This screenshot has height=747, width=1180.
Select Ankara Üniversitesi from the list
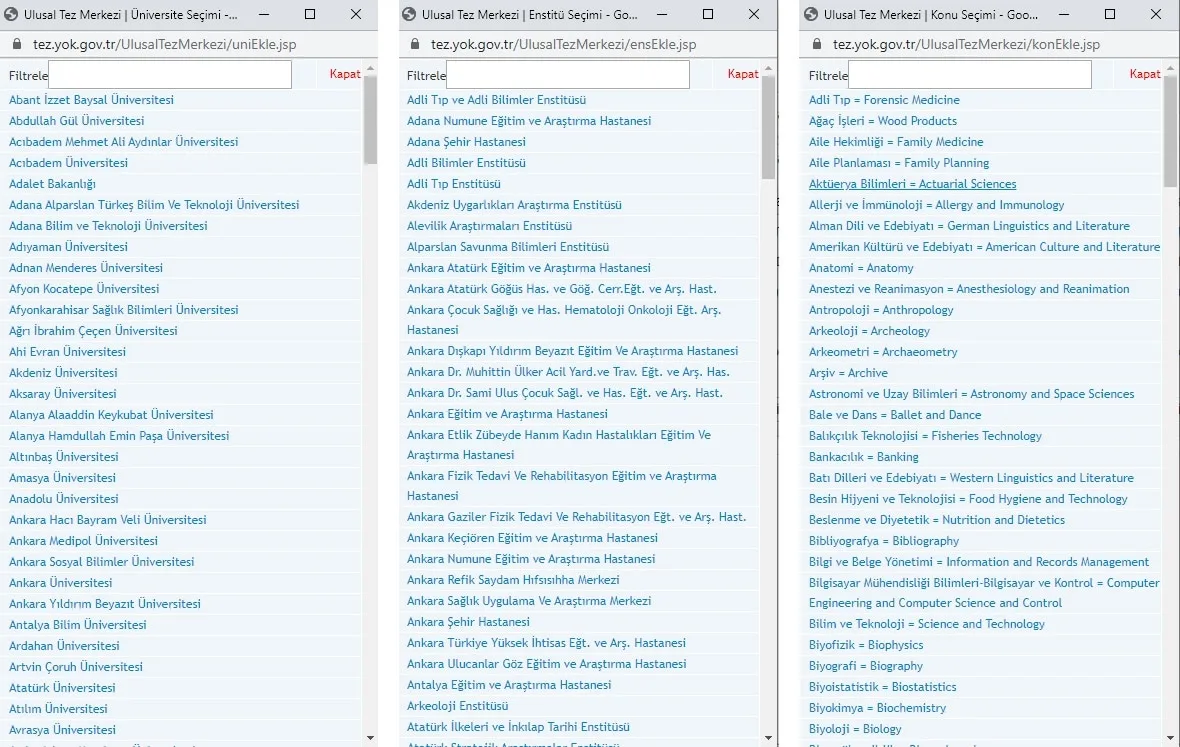pyautogui.click(x=61, y=582)
